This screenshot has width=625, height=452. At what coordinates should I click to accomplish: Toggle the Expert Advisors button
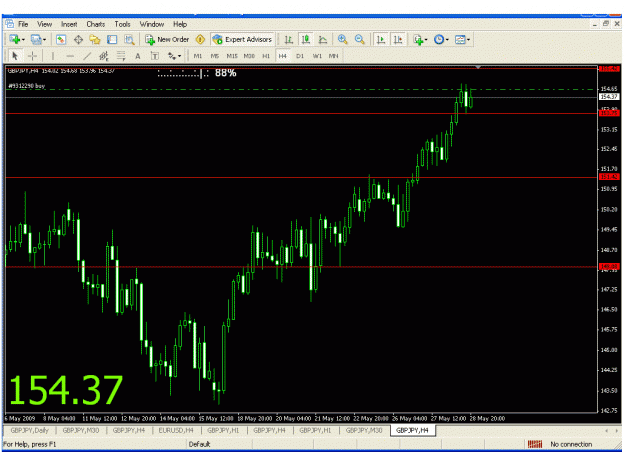(x=242, y=39)
